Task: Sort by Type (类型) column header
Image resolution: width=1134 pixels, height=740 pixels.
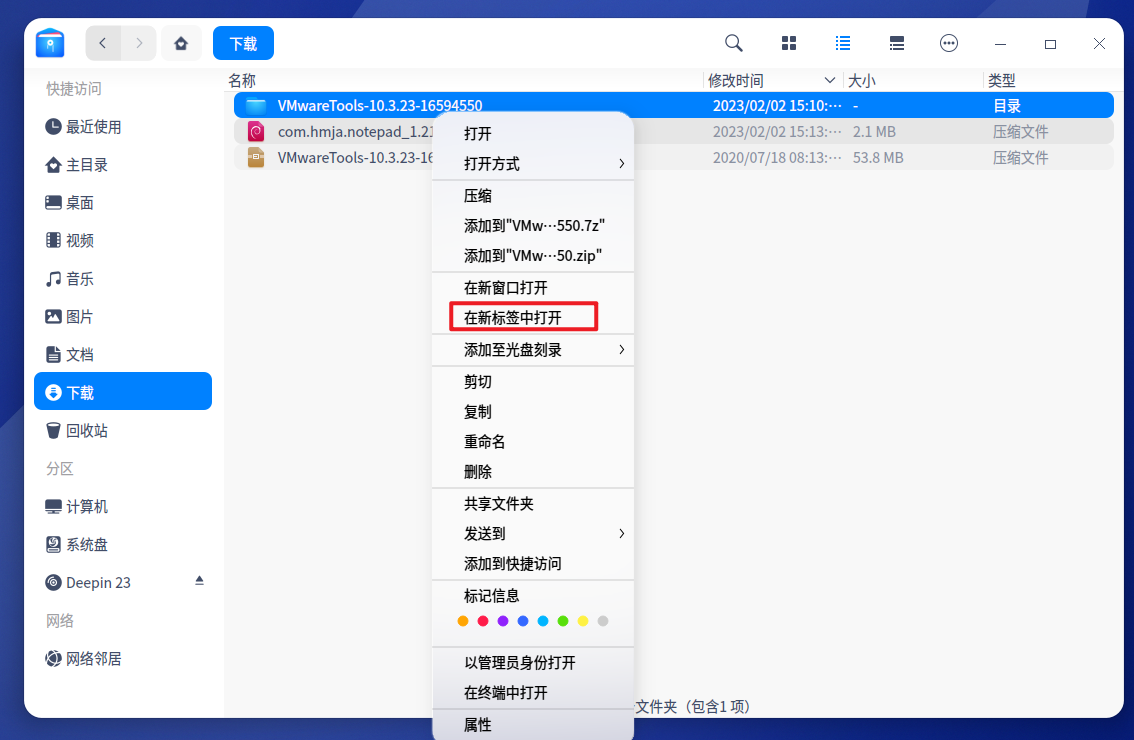Action: pyautogui.click(x=1049, y=80)
